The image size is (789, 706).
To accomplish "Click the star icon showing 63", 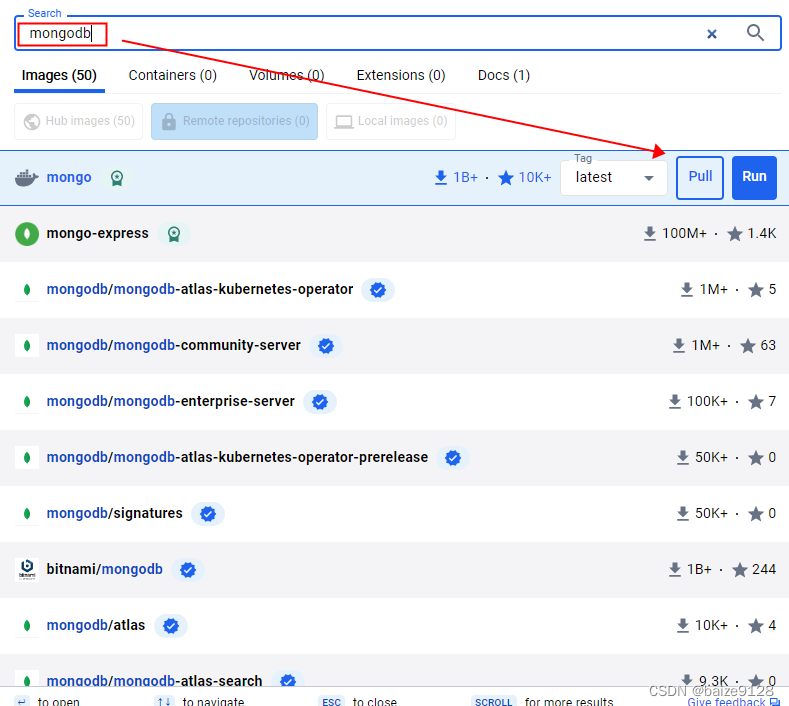I will pos(748,346).
